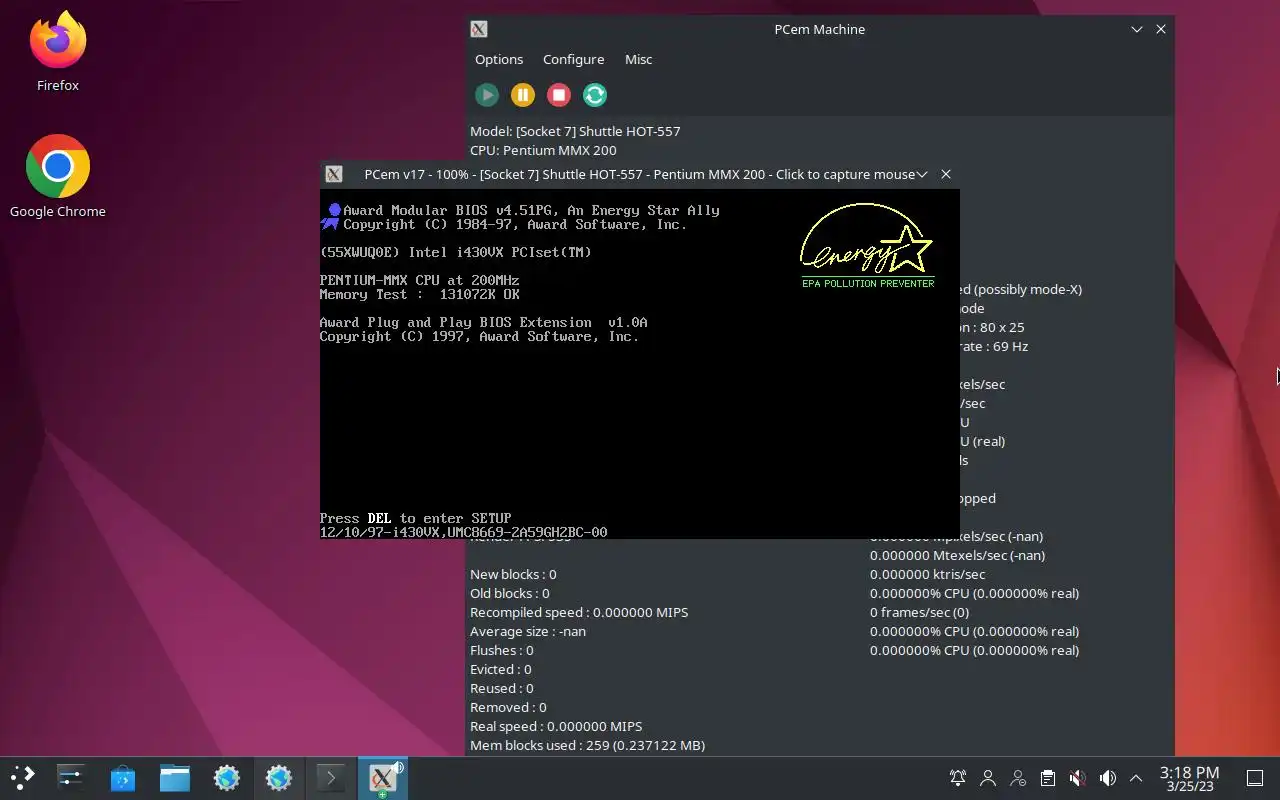Click the 'Old blocks : 0' status line
1280x800 pixels.
[510, 593]
